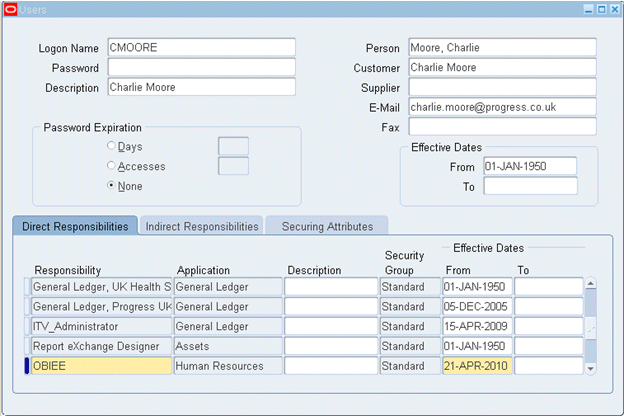The image size is (624, 416).
Task: Select the Days password expiration option
Action: pyautogui.click(x=111, y=146)
